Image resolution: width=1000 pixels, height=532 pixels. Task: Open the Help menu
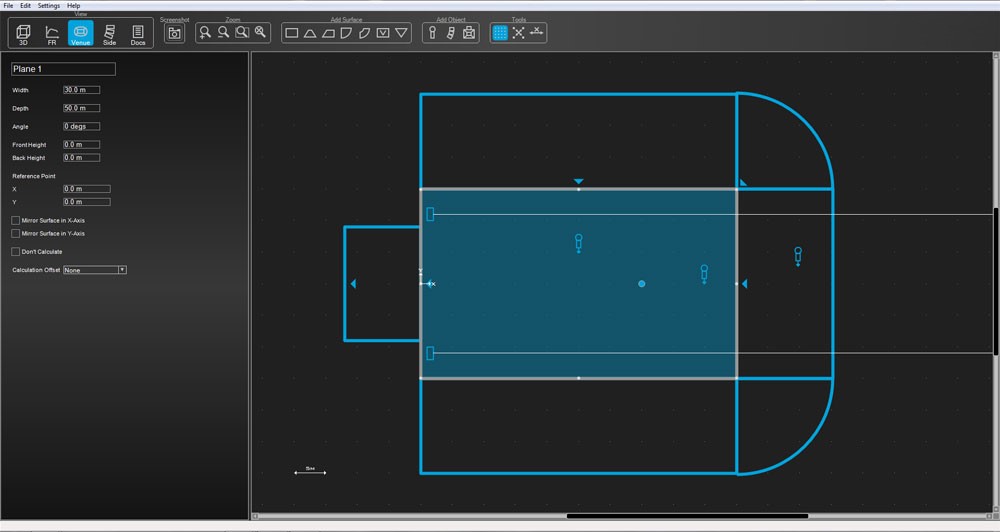(74, 5)
